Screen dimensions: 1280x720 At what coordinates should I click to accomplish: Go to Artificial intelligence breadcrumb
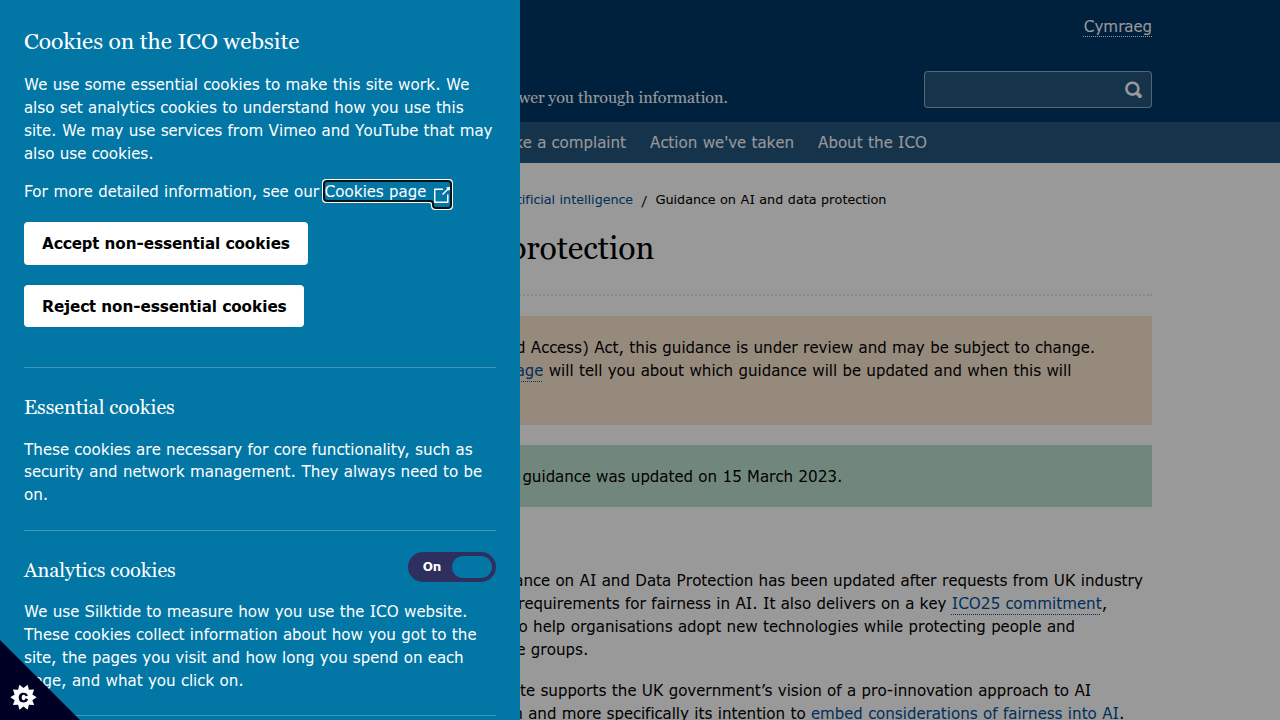click(x=576, y=200)
